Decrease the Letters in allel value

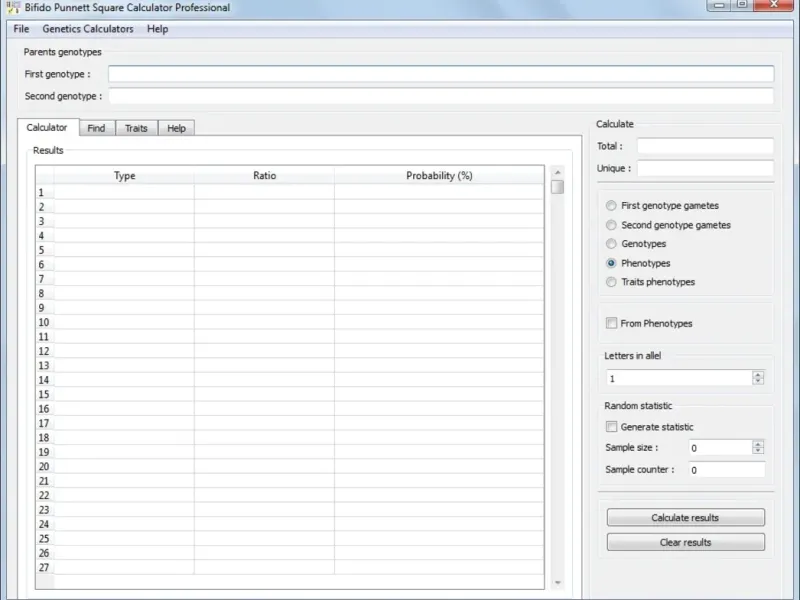click(758, 382)
